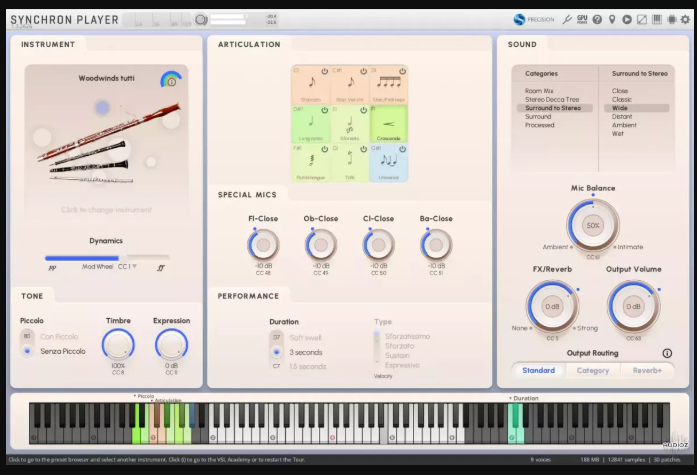Toggle power button on Trills tile
The width and height of the screenshot is (697, 475).
pyautogui.click(x=363, y=149)
